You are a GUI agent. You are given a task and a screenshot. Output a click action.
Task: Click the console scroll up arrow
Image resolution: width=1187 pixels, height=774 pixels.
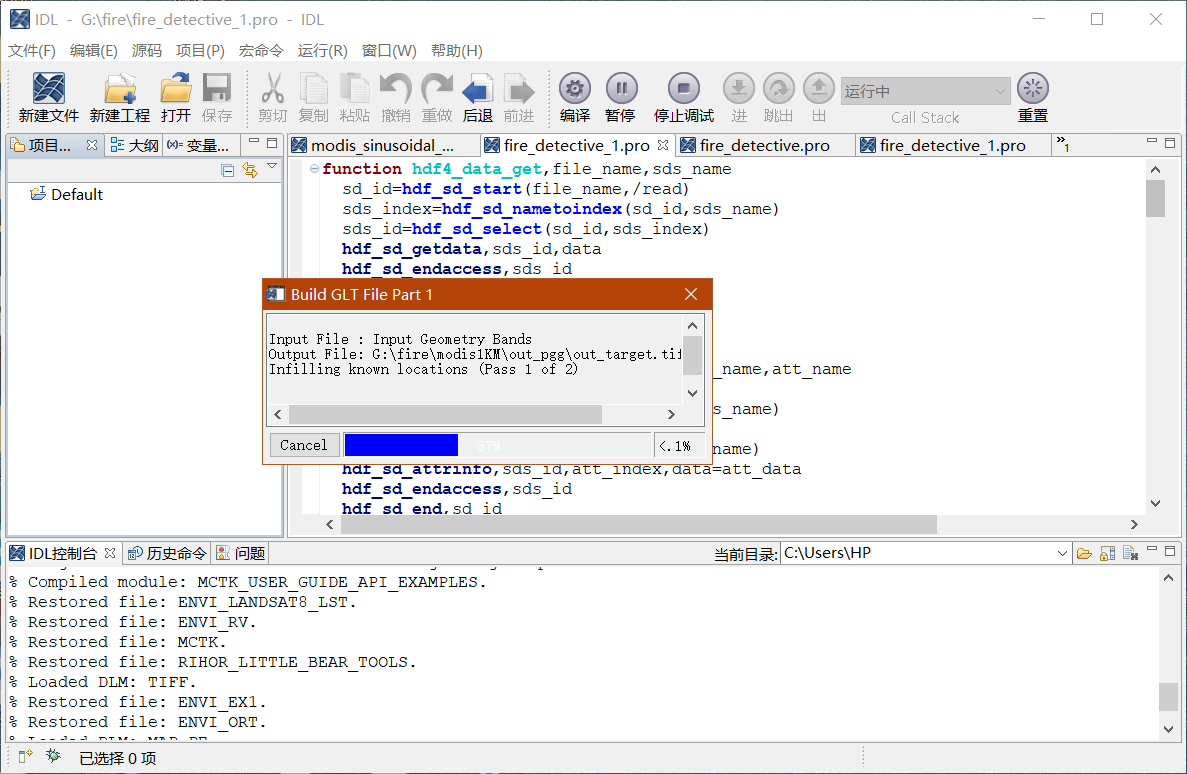(1168, 578)
